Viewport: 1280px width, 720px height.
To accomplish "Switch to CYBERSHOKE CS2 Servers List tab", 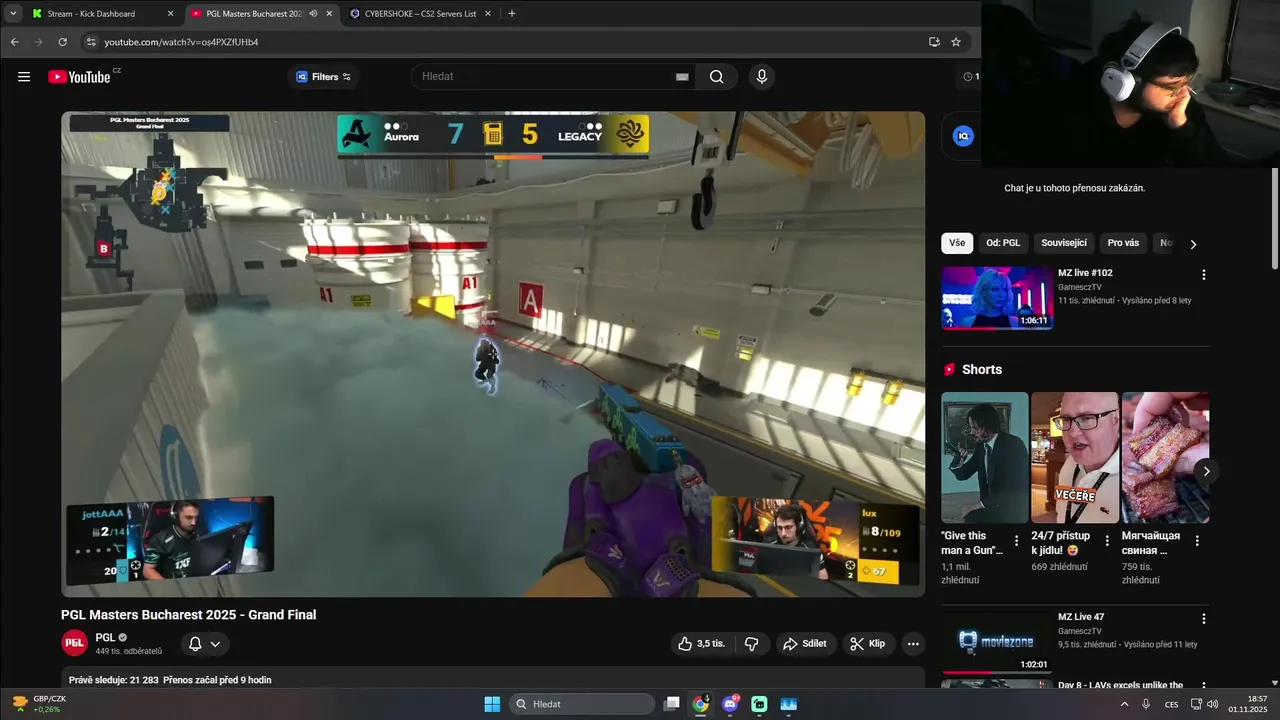I will 420,14.
